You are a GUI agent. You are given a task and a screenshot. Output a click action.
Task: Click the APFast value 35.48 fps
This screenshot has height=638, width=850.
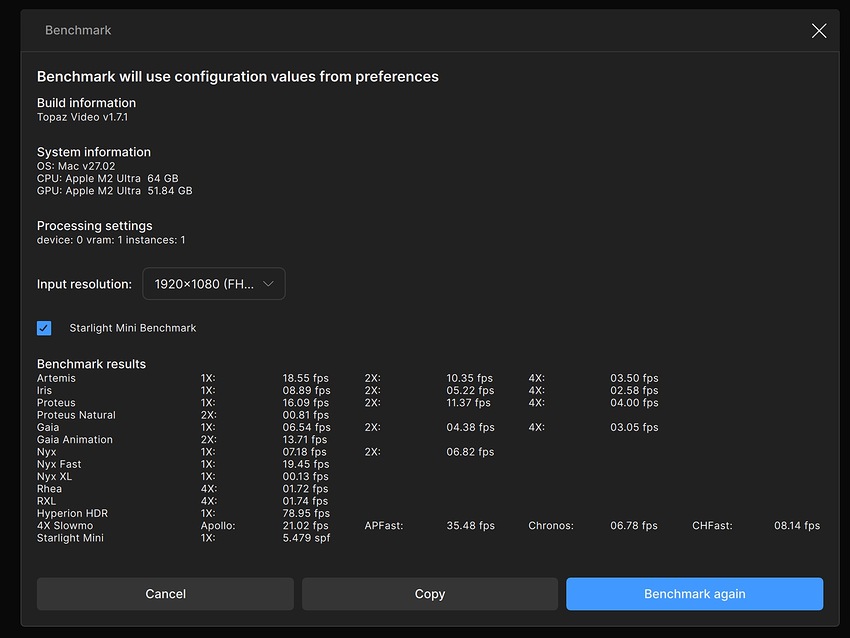click(x=471, y=526)
